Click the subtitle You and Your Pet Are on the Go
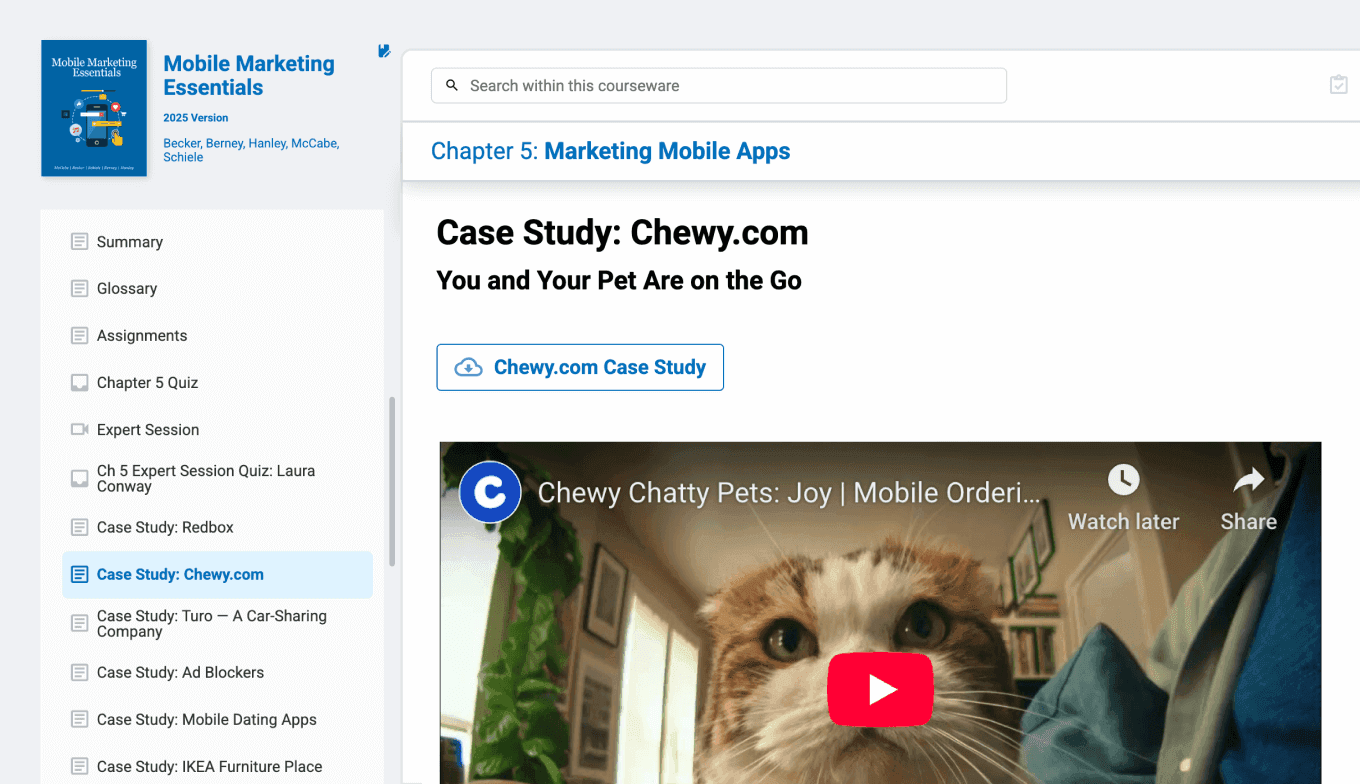Image resolution: width=1360 pixels, height=784 pixels. pos(619,281)
